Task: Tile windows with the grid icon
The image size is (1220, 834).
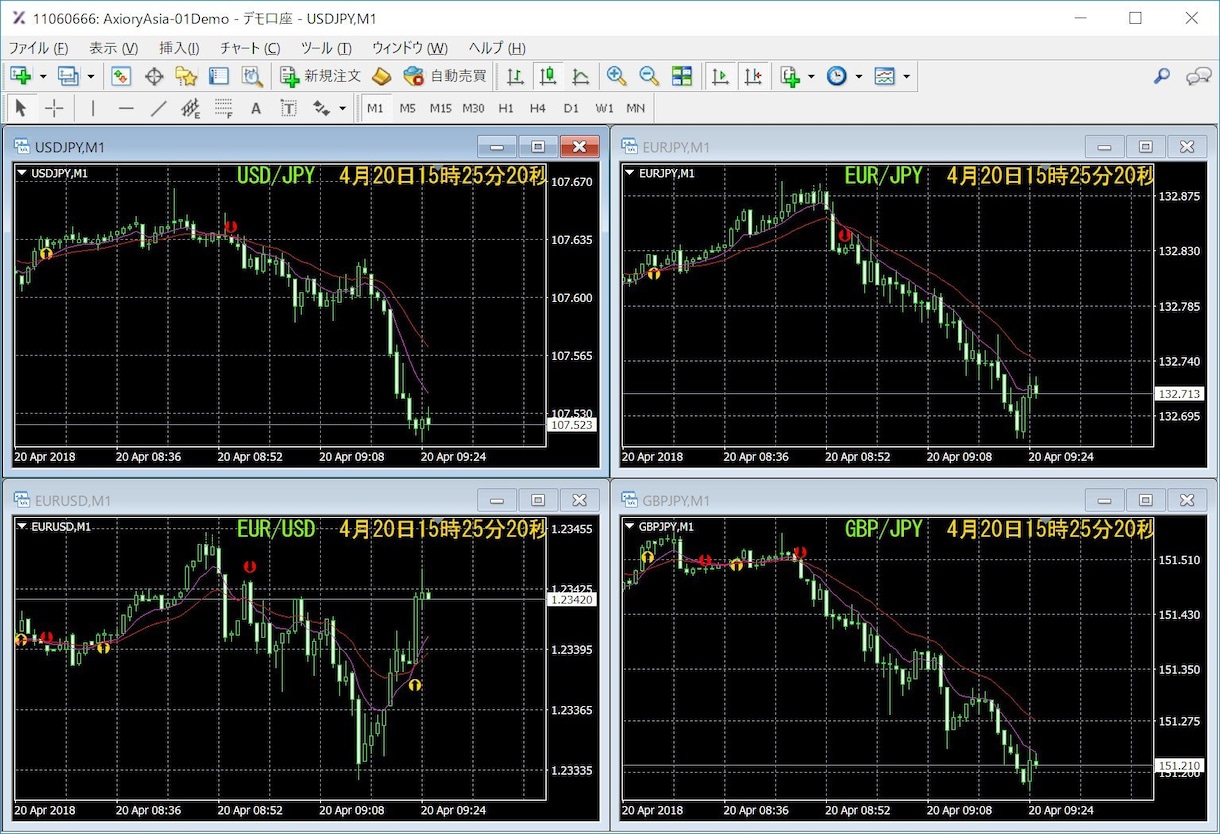Action: pos(682,76)
